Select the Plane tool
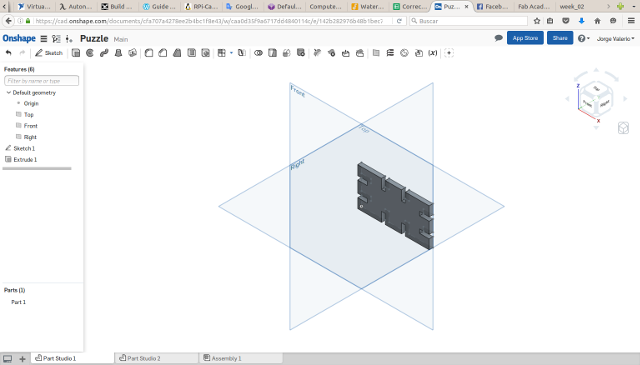 click(376, 53)
